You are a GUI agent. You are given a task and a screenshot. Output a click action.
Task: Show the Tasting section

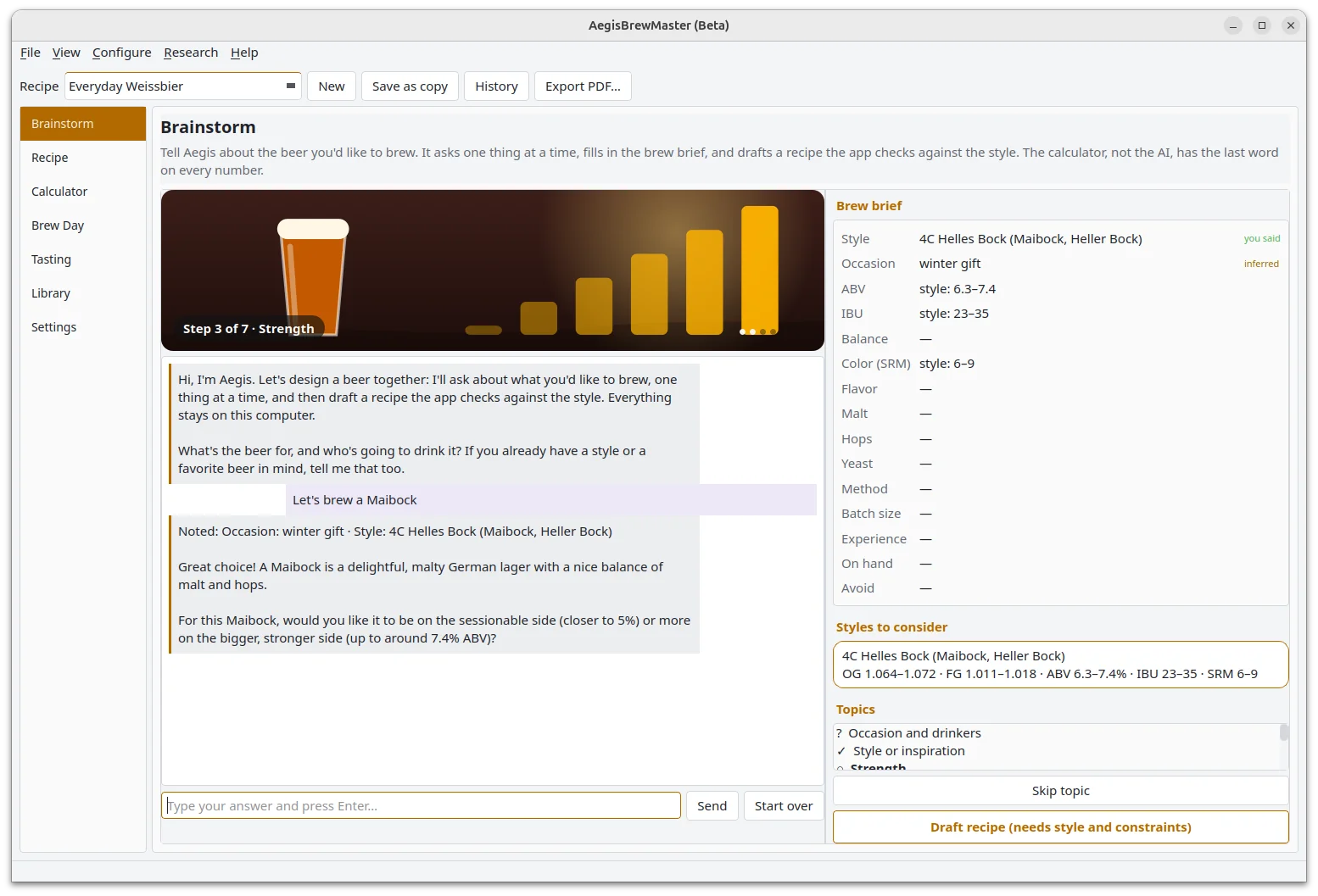coord(83,259)
